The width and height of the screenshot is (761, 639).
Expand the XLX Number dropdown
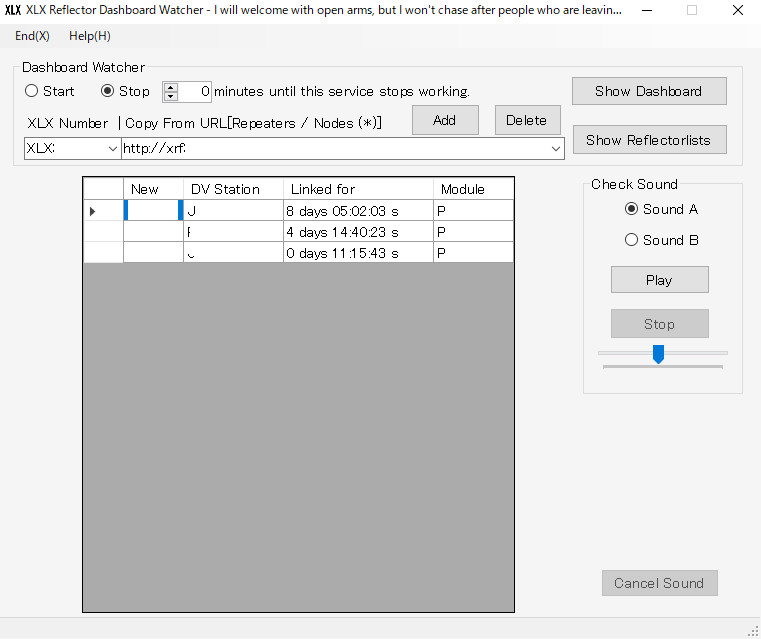pyautogui.click(x=110, y=149)
